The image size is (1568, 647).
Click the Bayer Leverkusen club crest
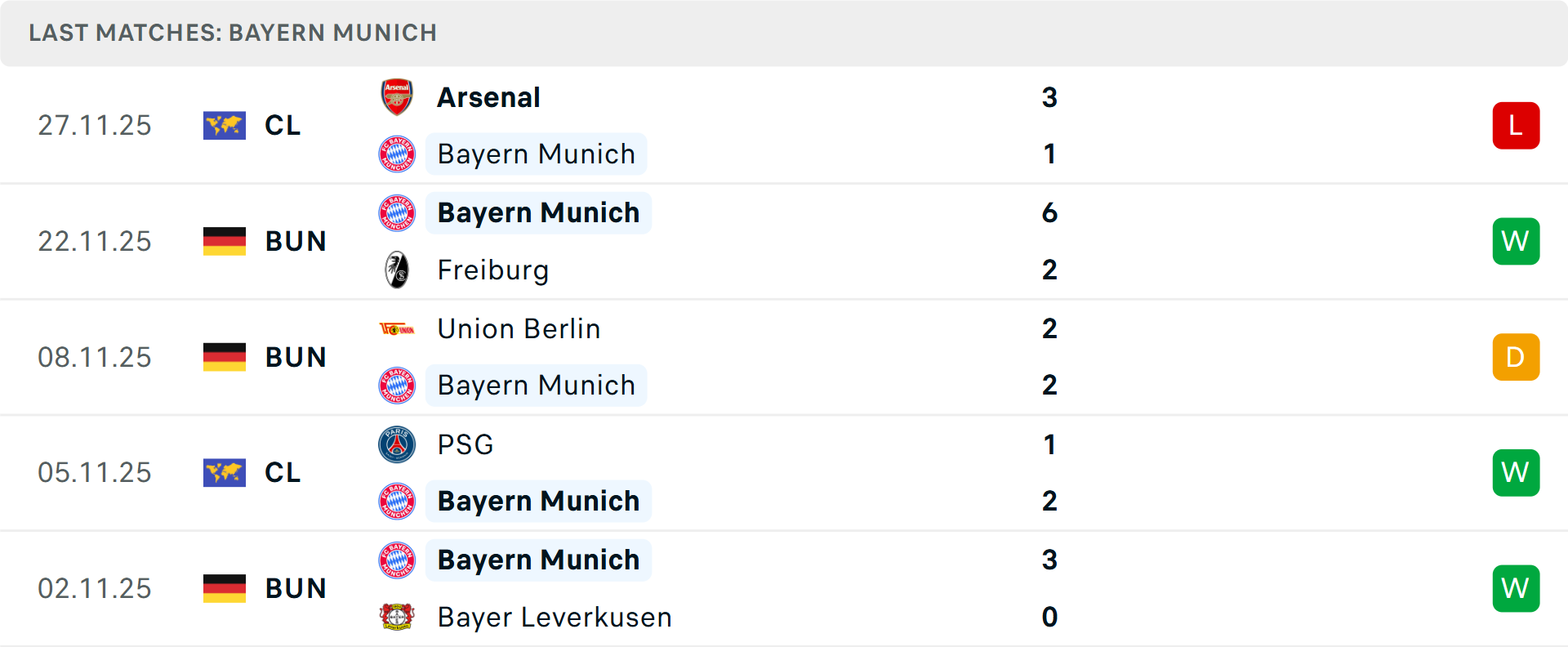coord(397,617)
